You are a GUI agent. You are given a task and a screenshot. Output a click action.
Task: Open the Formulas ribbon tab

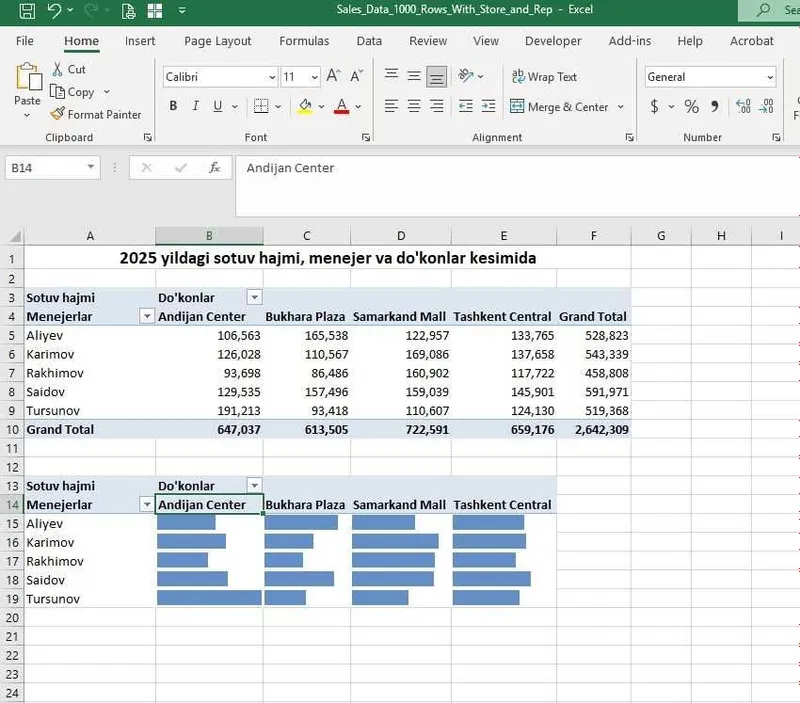pos(304,41)
